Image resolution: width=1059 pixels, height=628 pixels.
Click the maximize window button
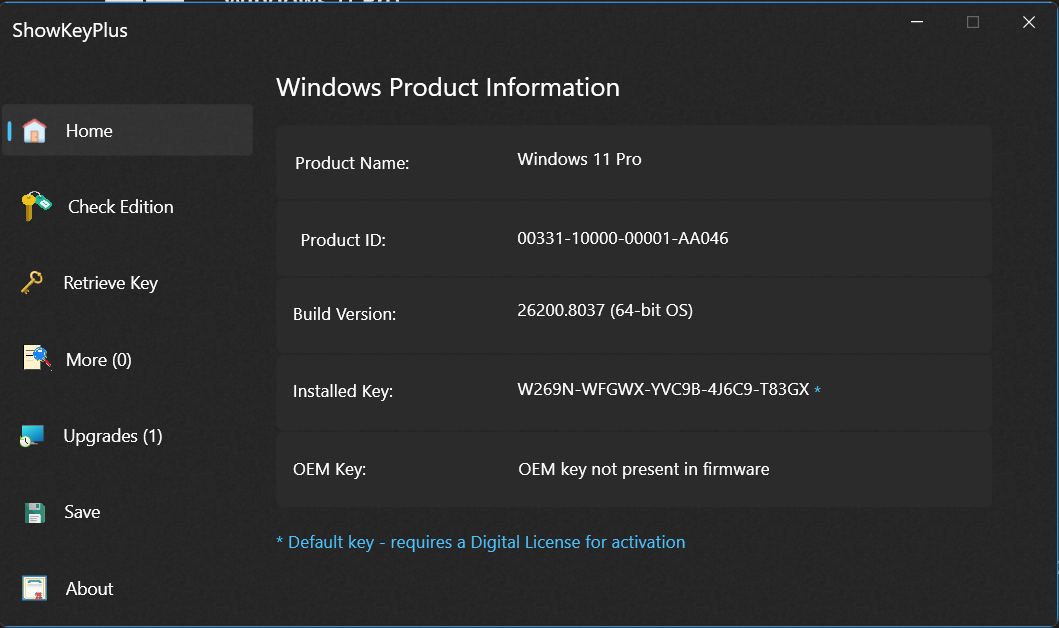[x=973, y=22]
